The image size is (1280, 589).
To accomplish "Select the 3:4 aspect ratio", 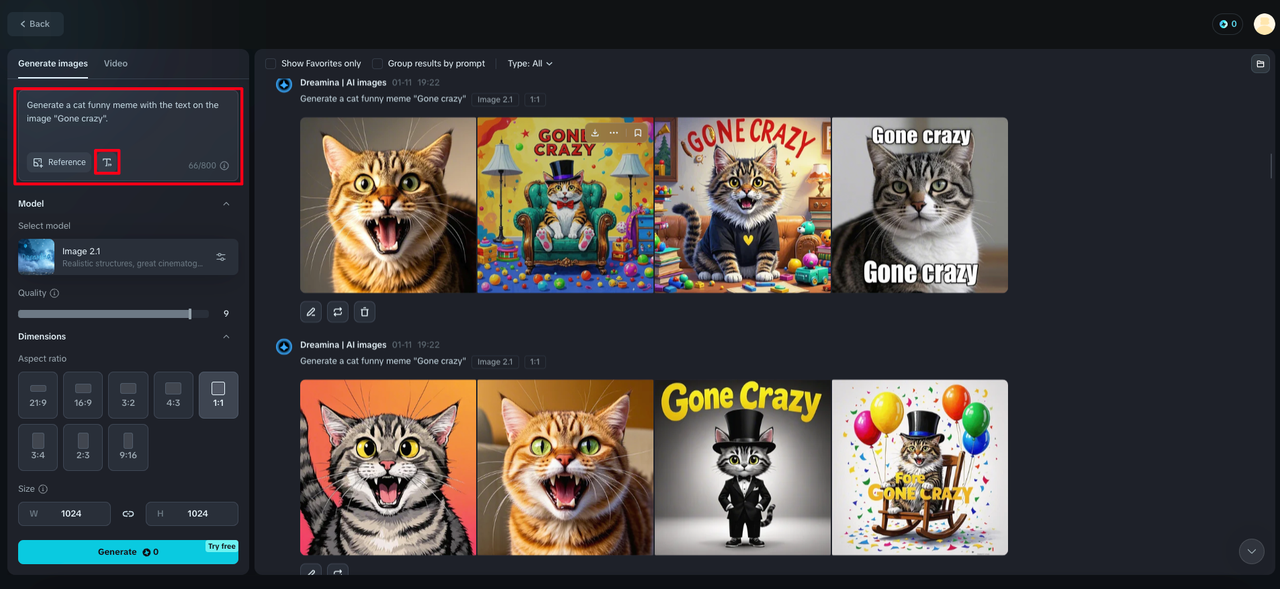I will tap(38, 447).
